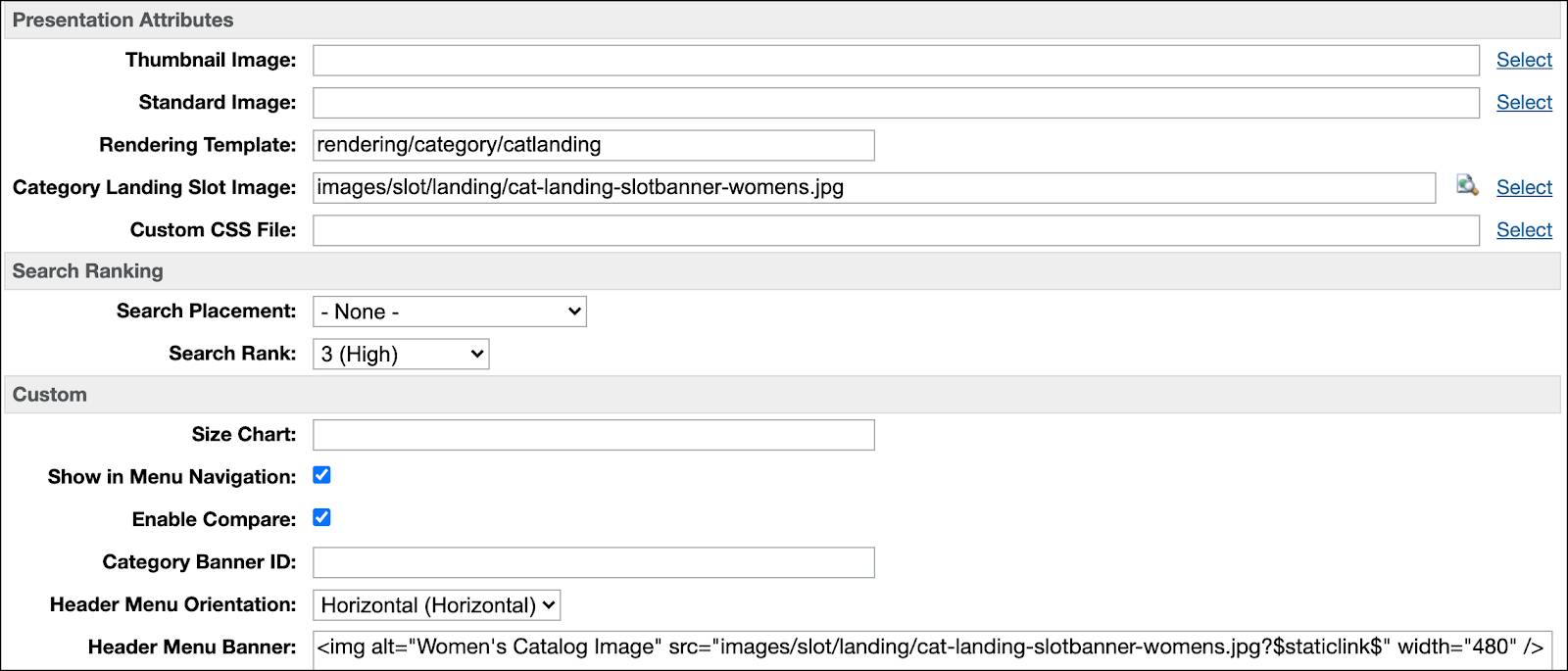1568x671 pixels.
Task: Open the Search Rank dropdown
Action: [401, 354]
